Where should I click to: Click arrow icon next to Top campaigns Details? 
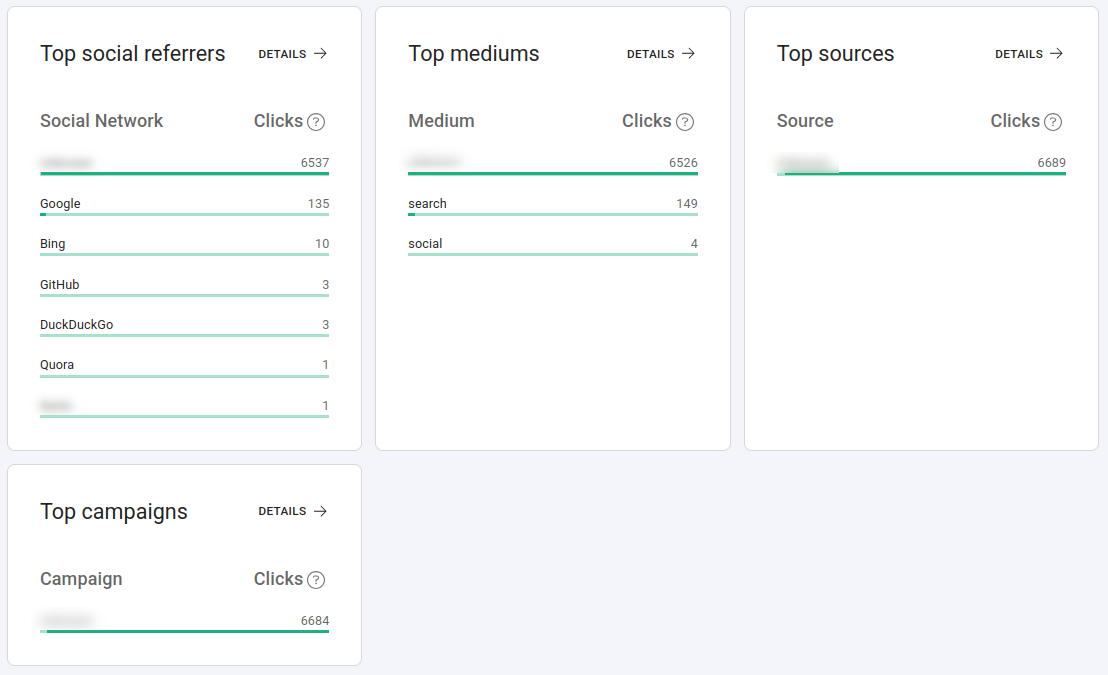click(321, 511)
